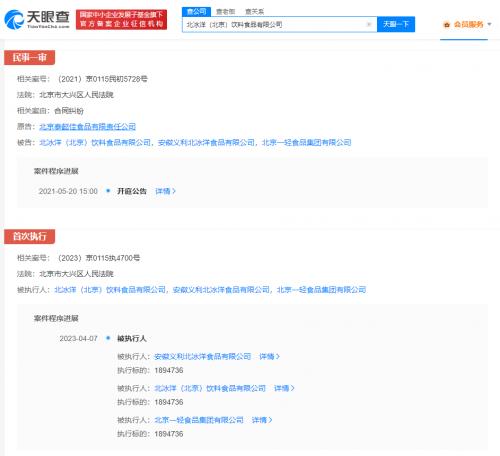The width and height of the screenshot is (500, 456).
Task: Select the 首次执行 section tag
Action: pyautogui.click(x=29, y=236)
